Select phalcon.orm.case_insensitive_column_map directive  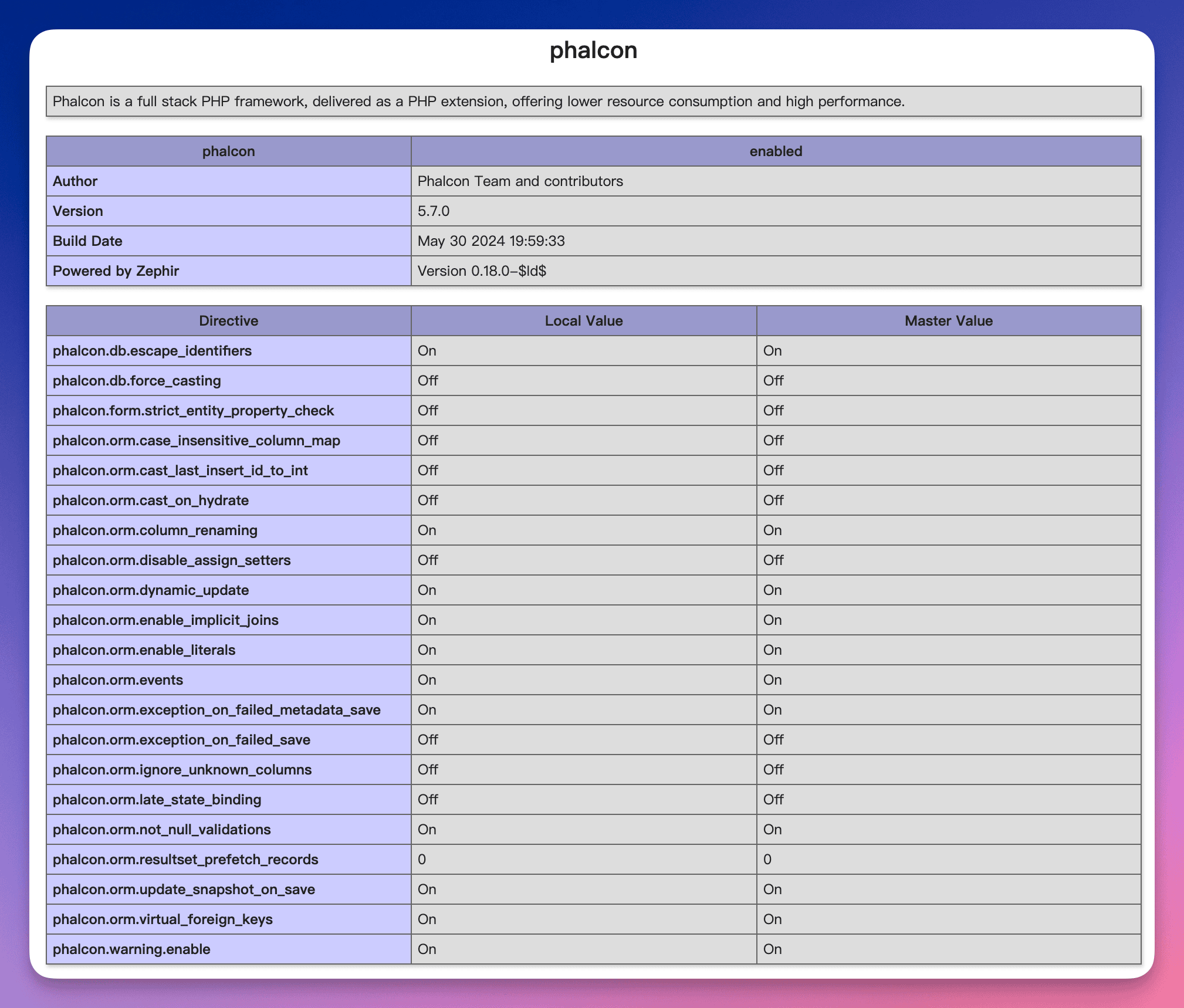point(197,441)
